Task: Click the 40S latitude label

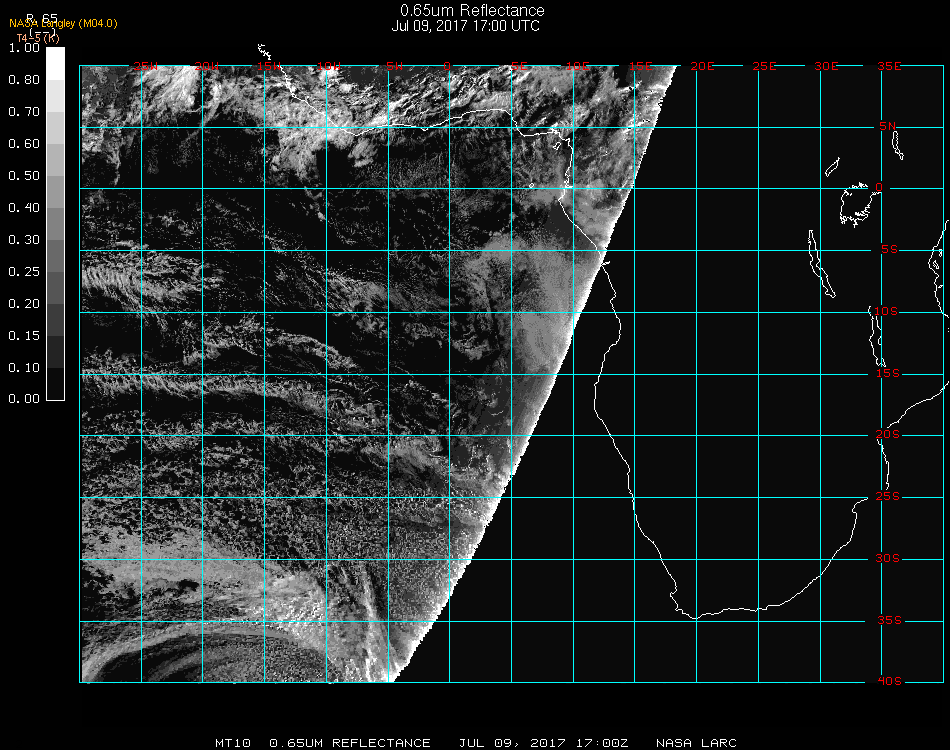Action: coord(889,682)
